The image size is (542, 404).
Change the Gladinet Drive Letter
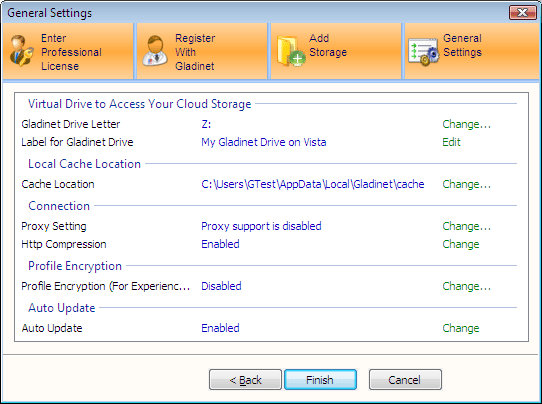[466, 124]
